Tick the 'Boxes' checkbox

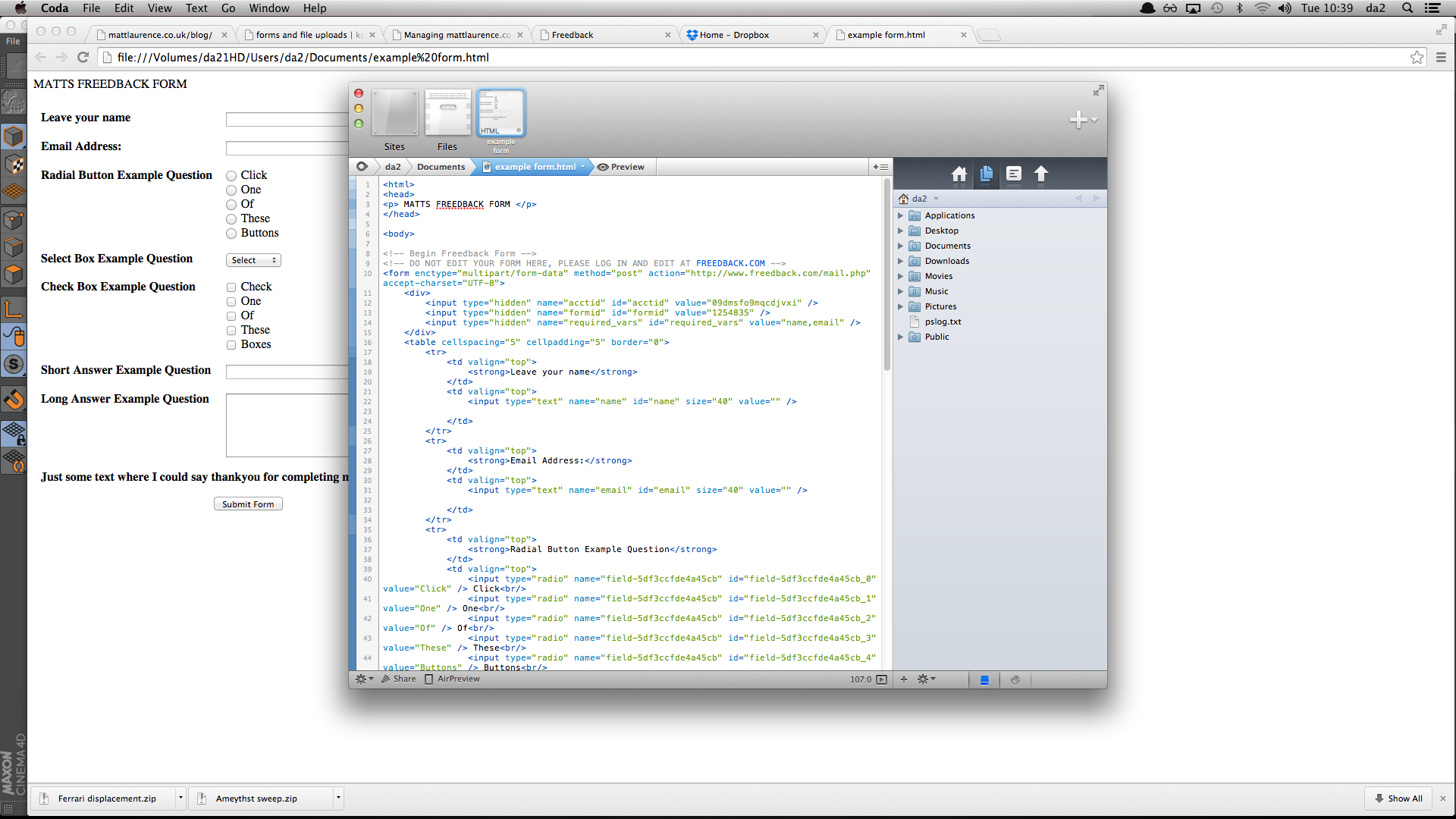click(231, 345)
